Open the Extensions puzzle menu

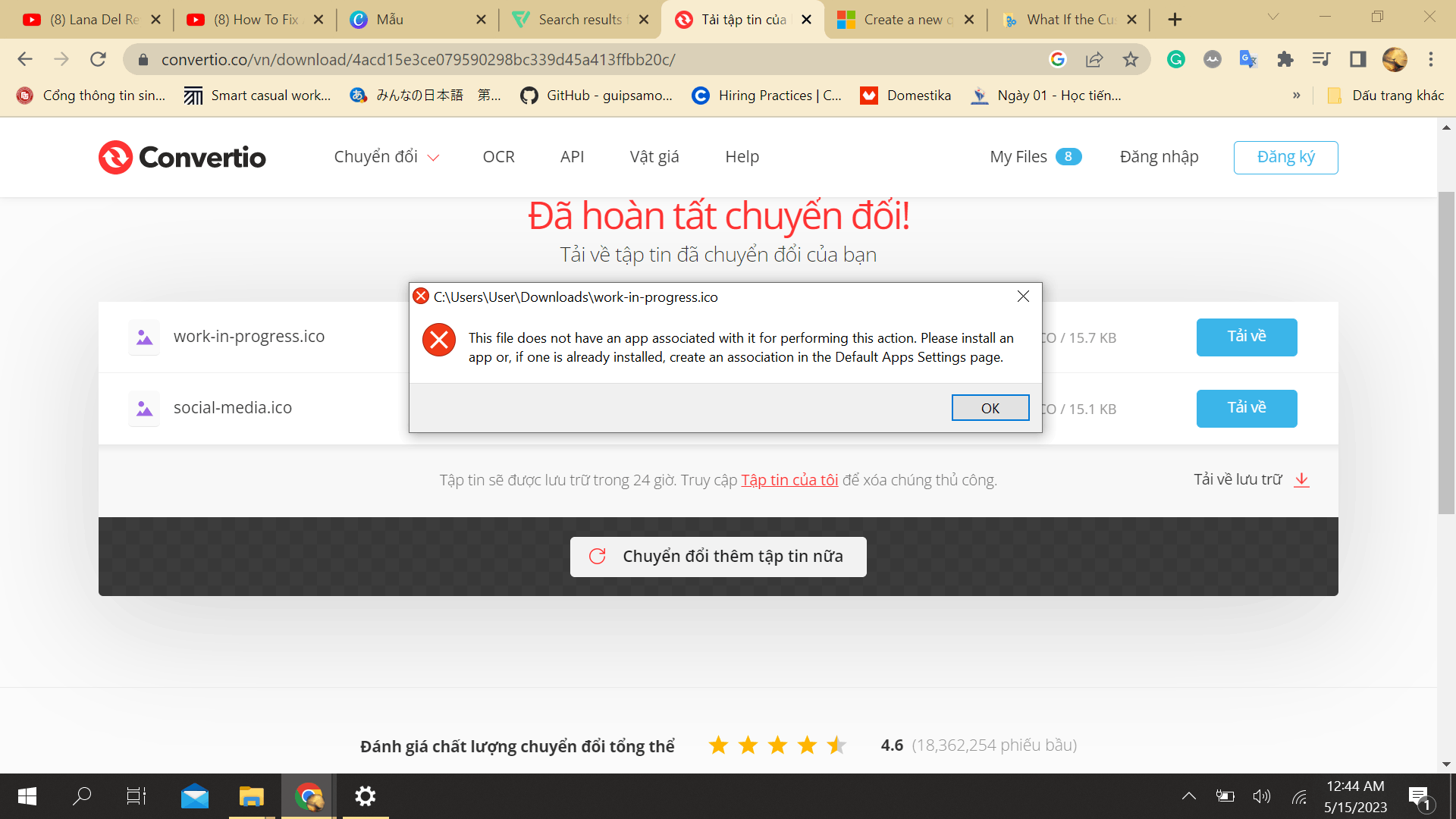click(1285, 59)
